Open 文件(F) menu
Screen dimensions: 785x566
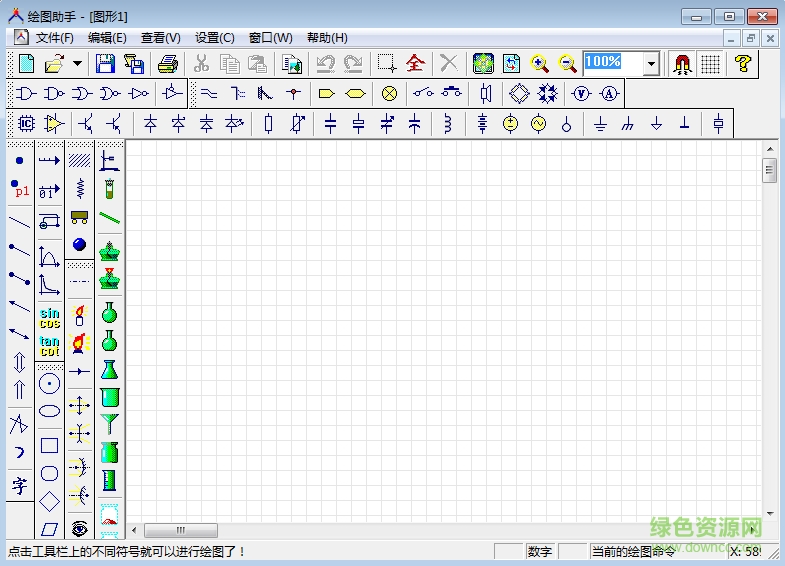click(x=55, y=38)
